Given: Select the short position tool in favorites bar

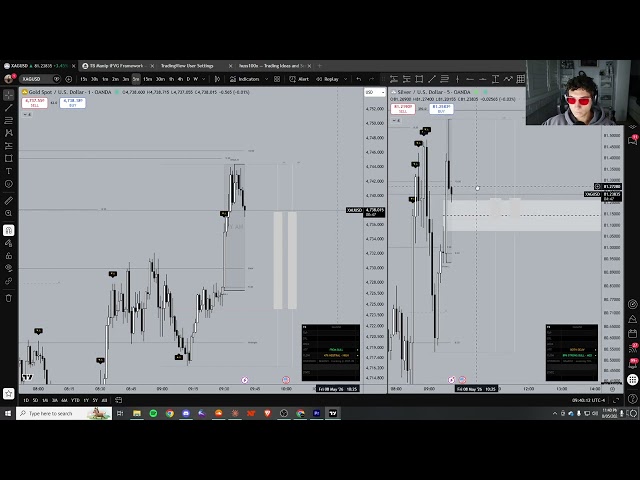Looking at the screenshot, I should [407, 79].
